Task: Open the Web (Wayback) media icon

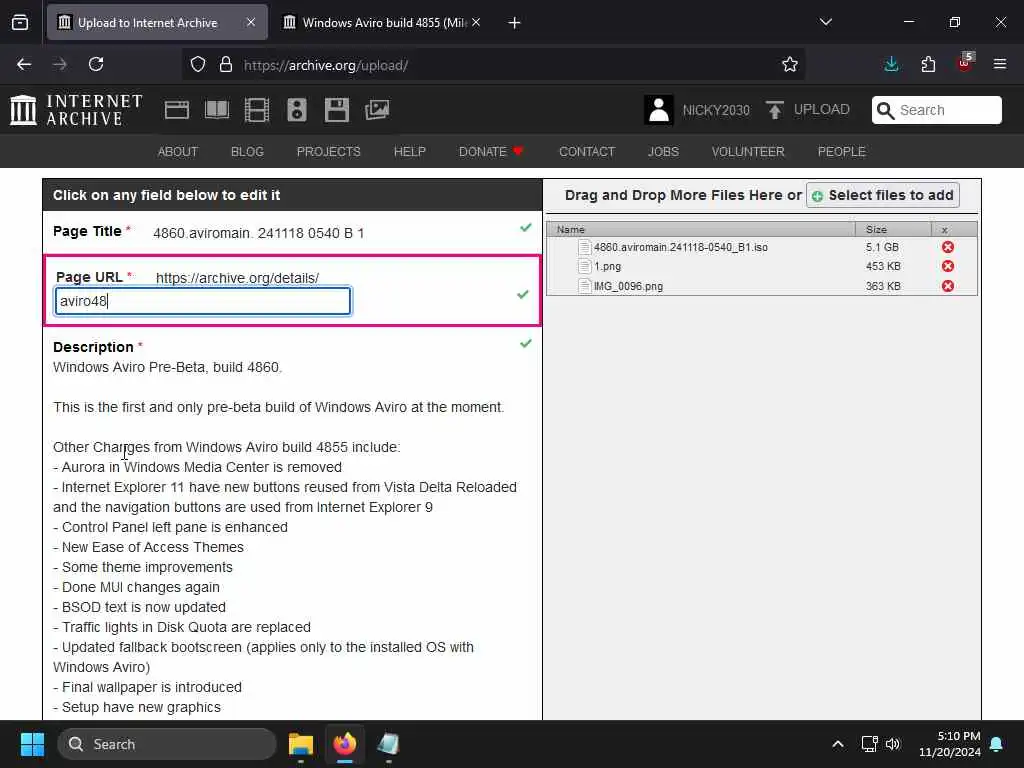Action: tap(176, 110)
